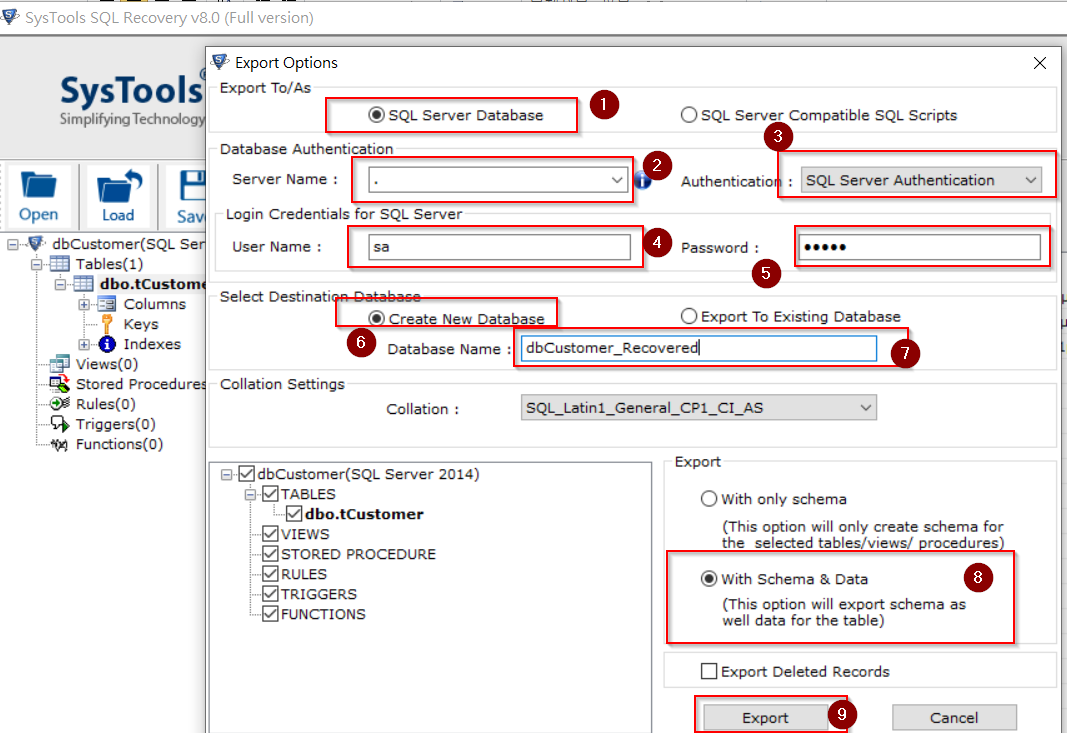Screen dimensions: 1067x733
Task: Select Views(0) in left tree
Action: (x=107, y=364)
